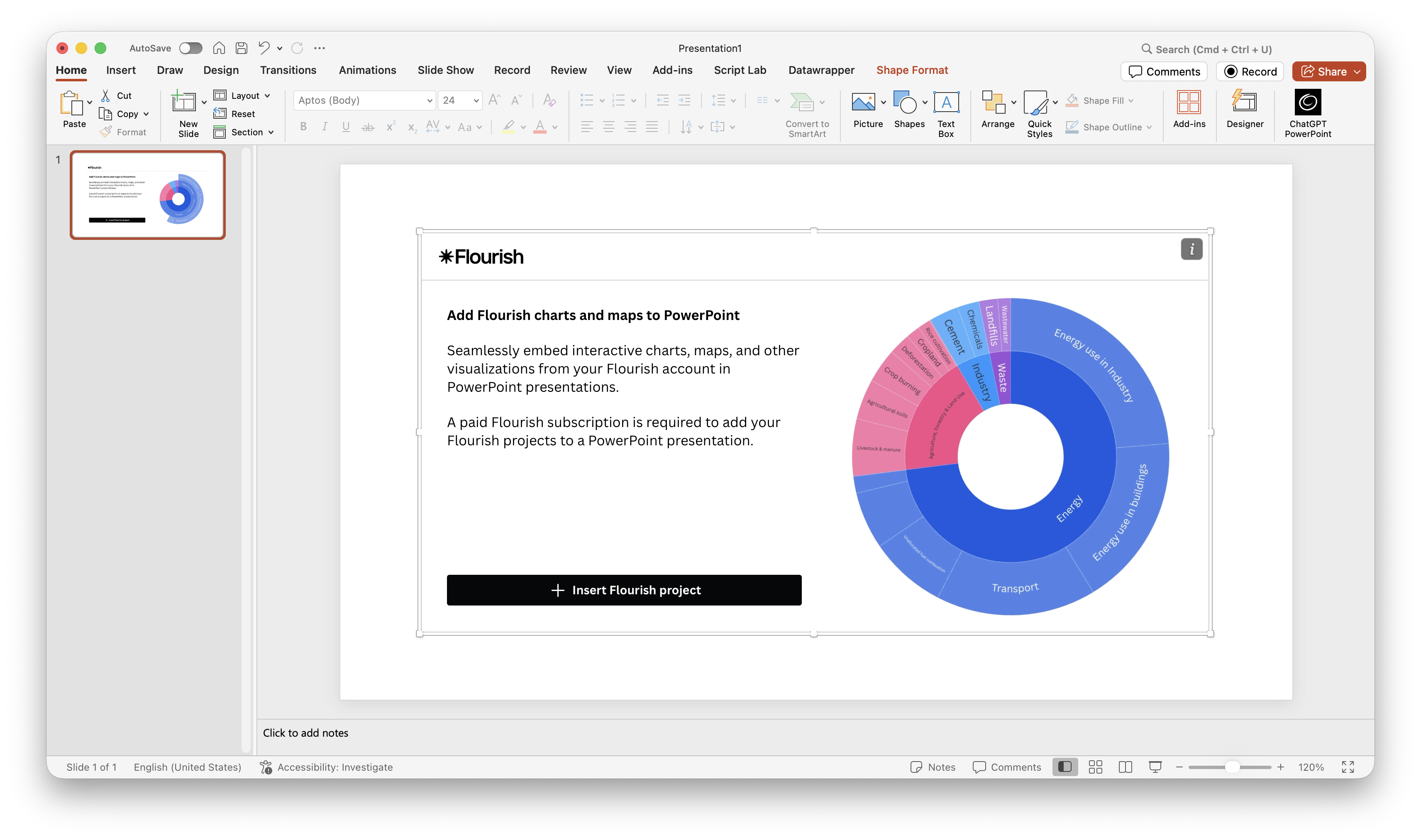Image resolution: width=1421 pixels, height=840 pixels.
Task: Click the Flourish info icon
Action: (1191, 249)
